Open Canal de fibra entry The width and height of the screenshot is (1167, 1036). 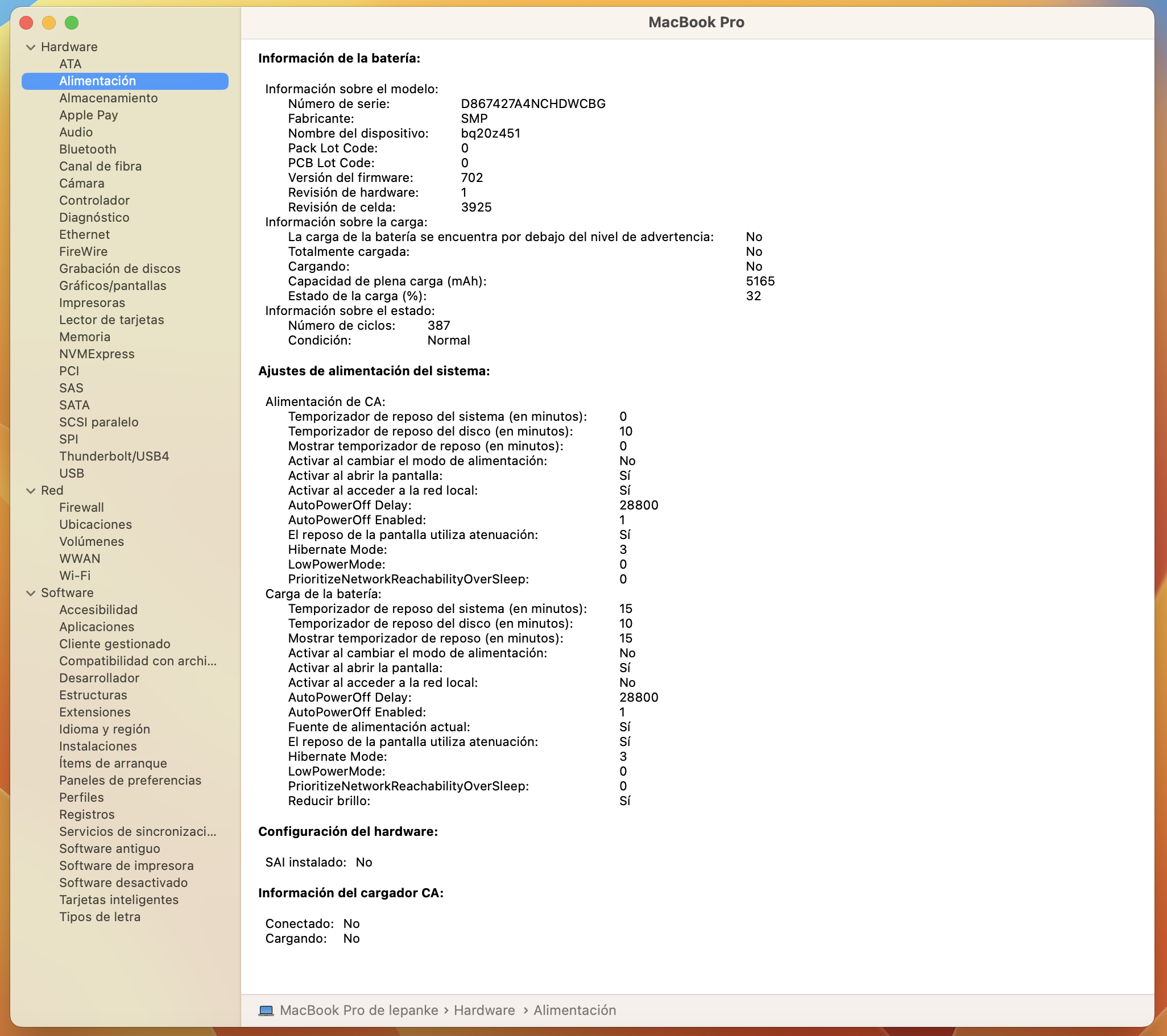[x=101, y=166]
